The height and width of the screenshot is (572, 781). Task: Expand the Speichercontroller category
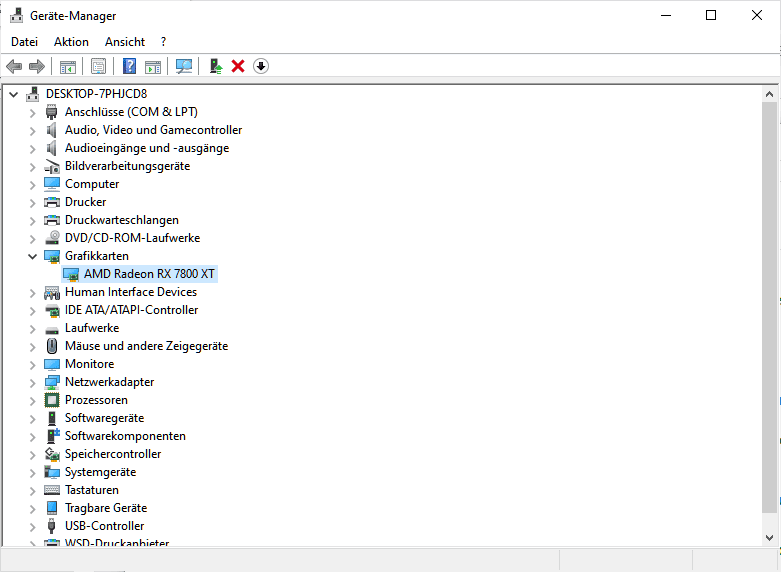(32, 455)
